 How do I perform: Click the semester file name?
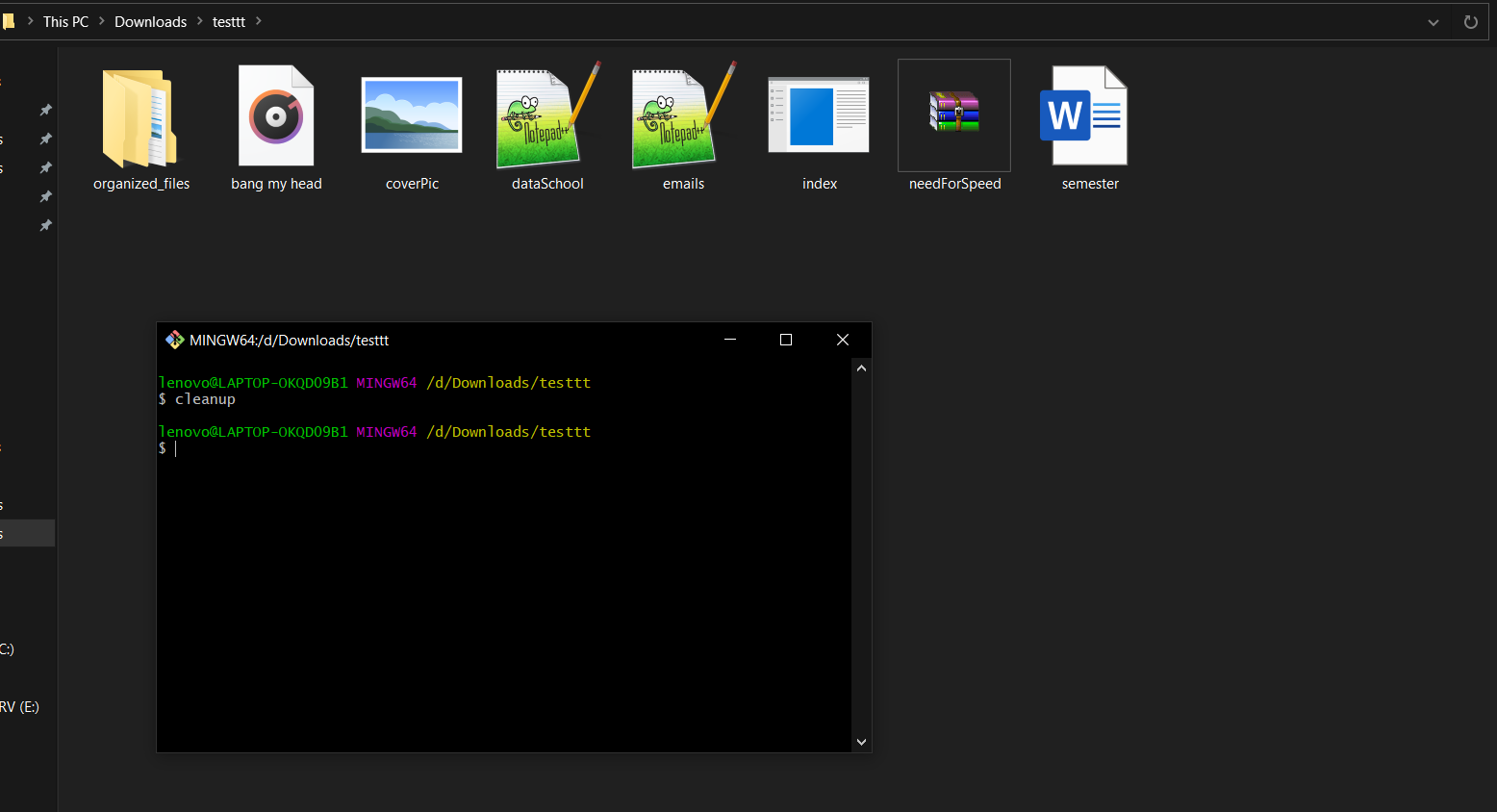(1090, 184)
